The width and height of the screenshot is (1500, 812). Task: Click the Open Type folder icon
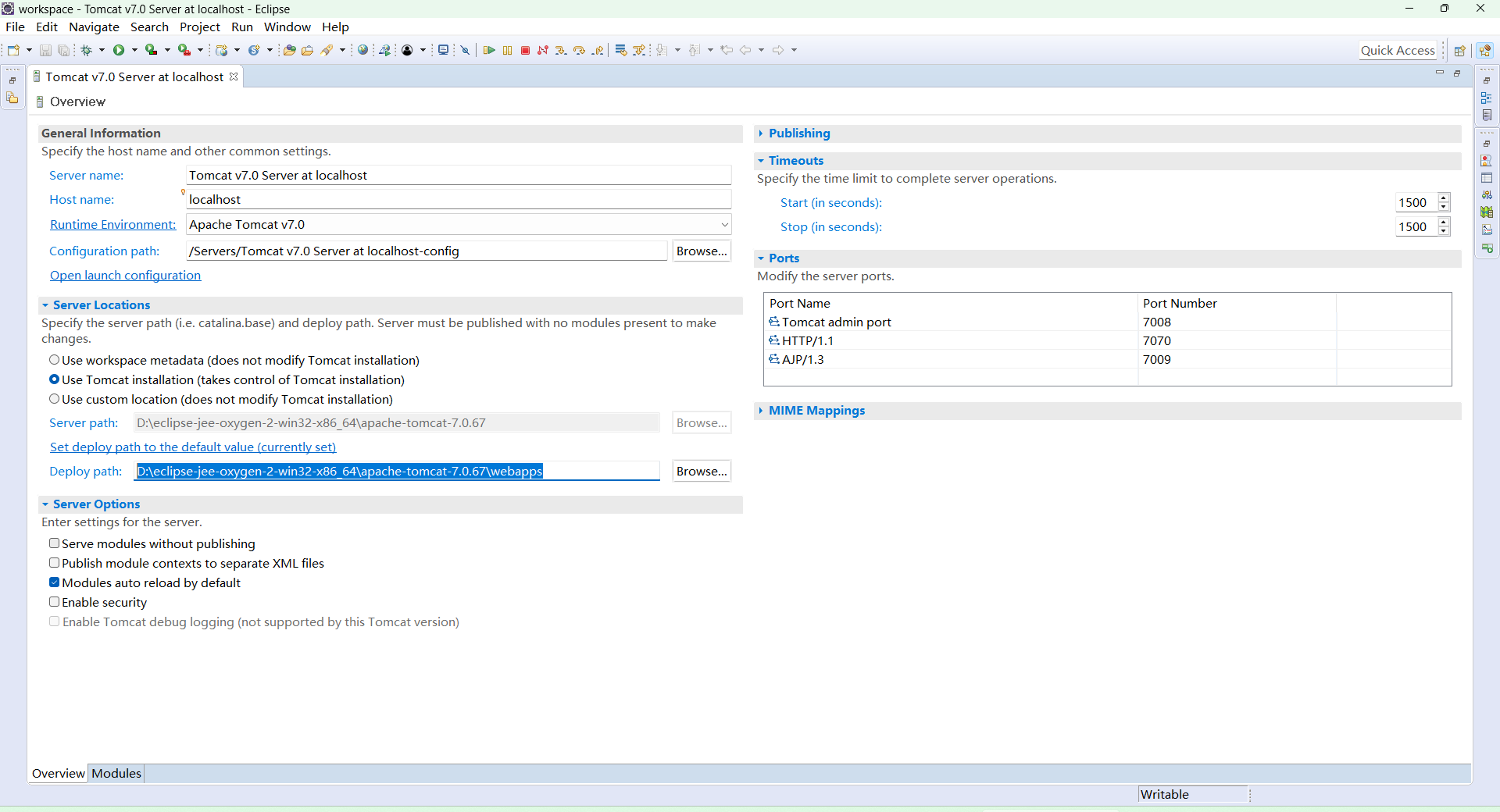tap(289, 50)
